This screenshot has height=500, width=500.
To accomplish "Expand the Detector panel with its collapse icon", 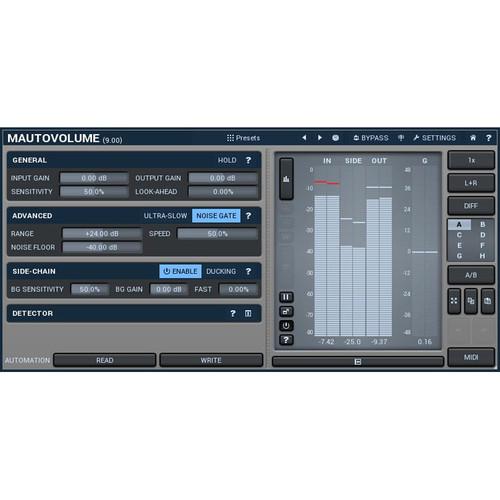I will coord(248,313).
